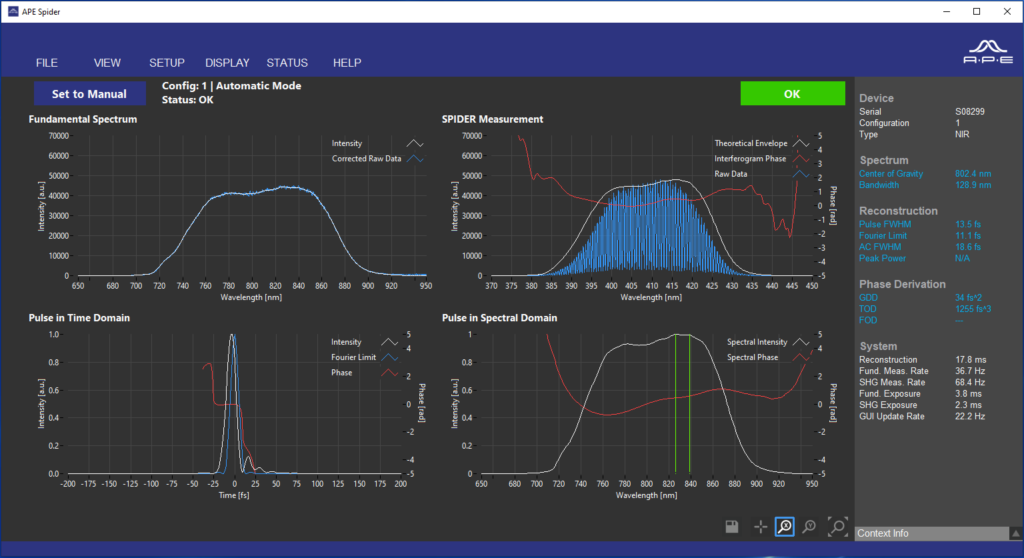This screenshot has width=1024, height=558.
Task: Click the Spectral Phase legend marker
Action: 801,357
